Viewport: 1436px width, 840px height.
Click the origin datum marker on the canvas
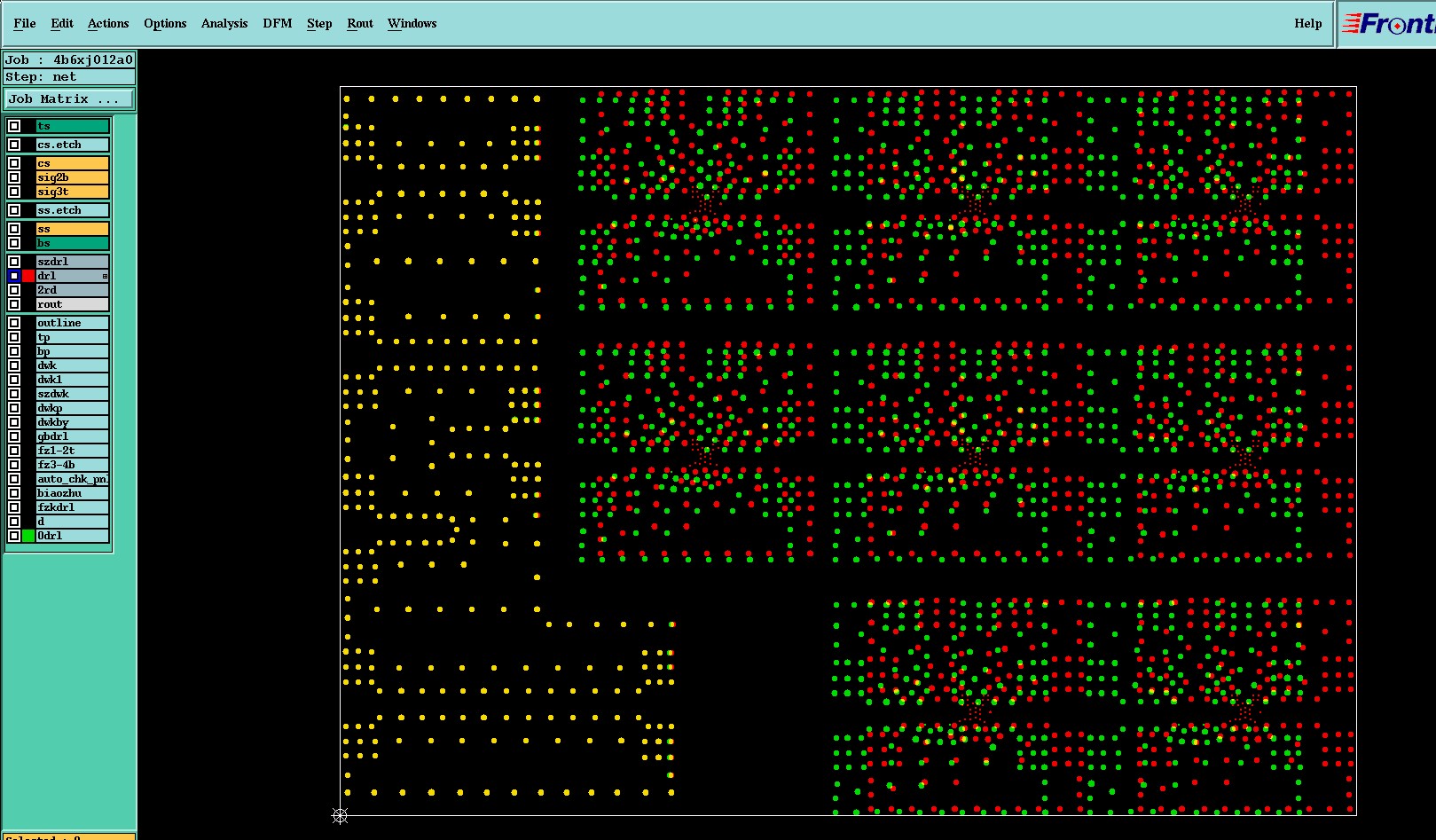[x=340, y=815]
